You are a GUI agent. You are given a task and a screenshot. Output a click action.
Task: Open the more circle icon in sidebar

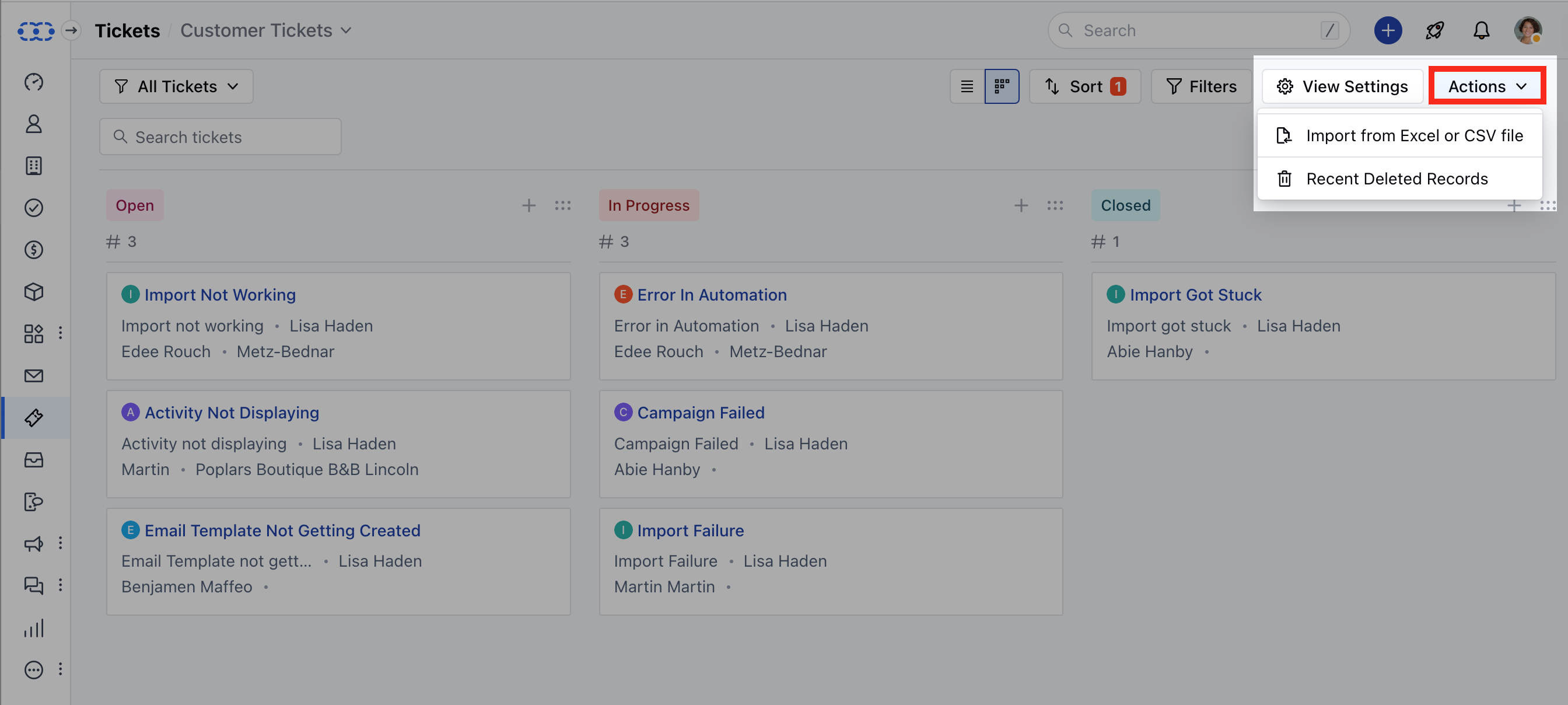[x=33, y=669]
